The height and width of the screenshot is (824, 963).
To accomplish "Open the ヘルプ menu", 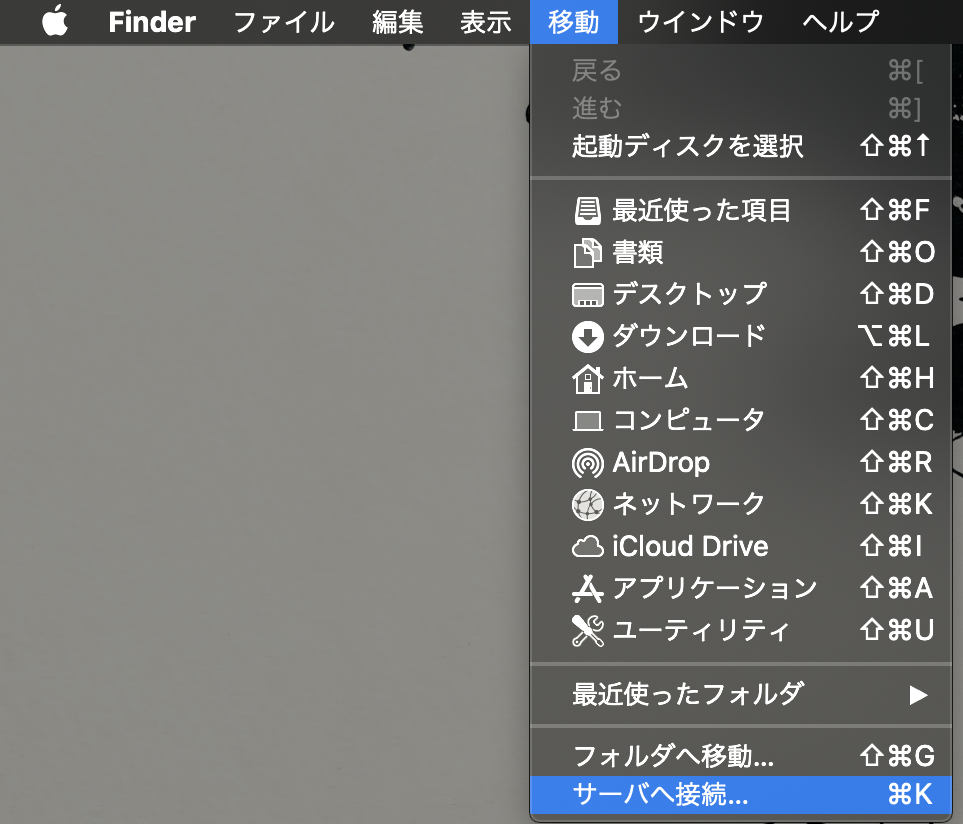I will coord(841,23).
